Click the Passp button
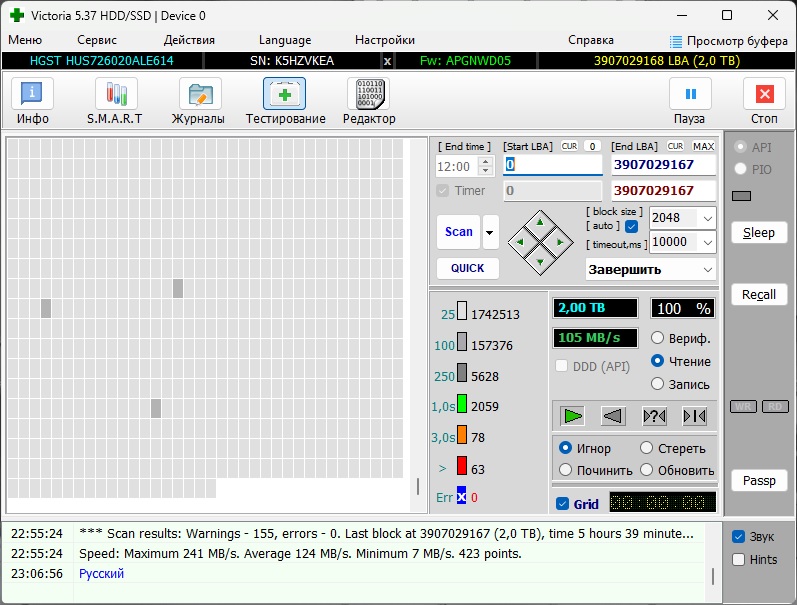The height and width of the screenshot is (605, 797). (x=759, y=480)
